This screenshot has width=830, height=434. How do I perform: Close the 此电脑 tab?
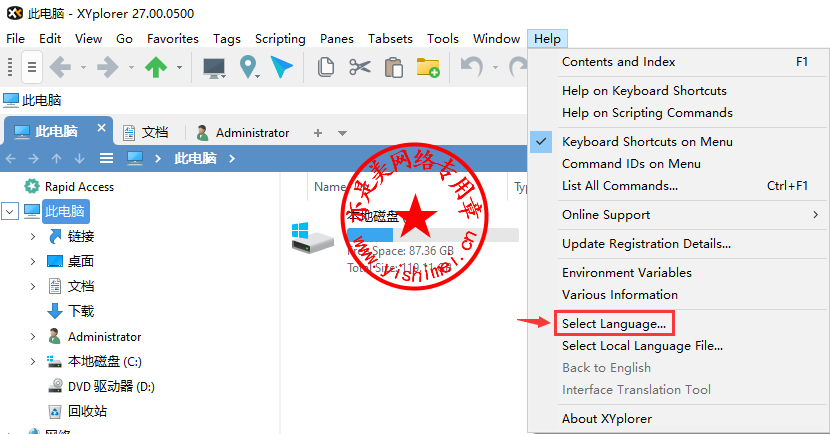[102, 128]
